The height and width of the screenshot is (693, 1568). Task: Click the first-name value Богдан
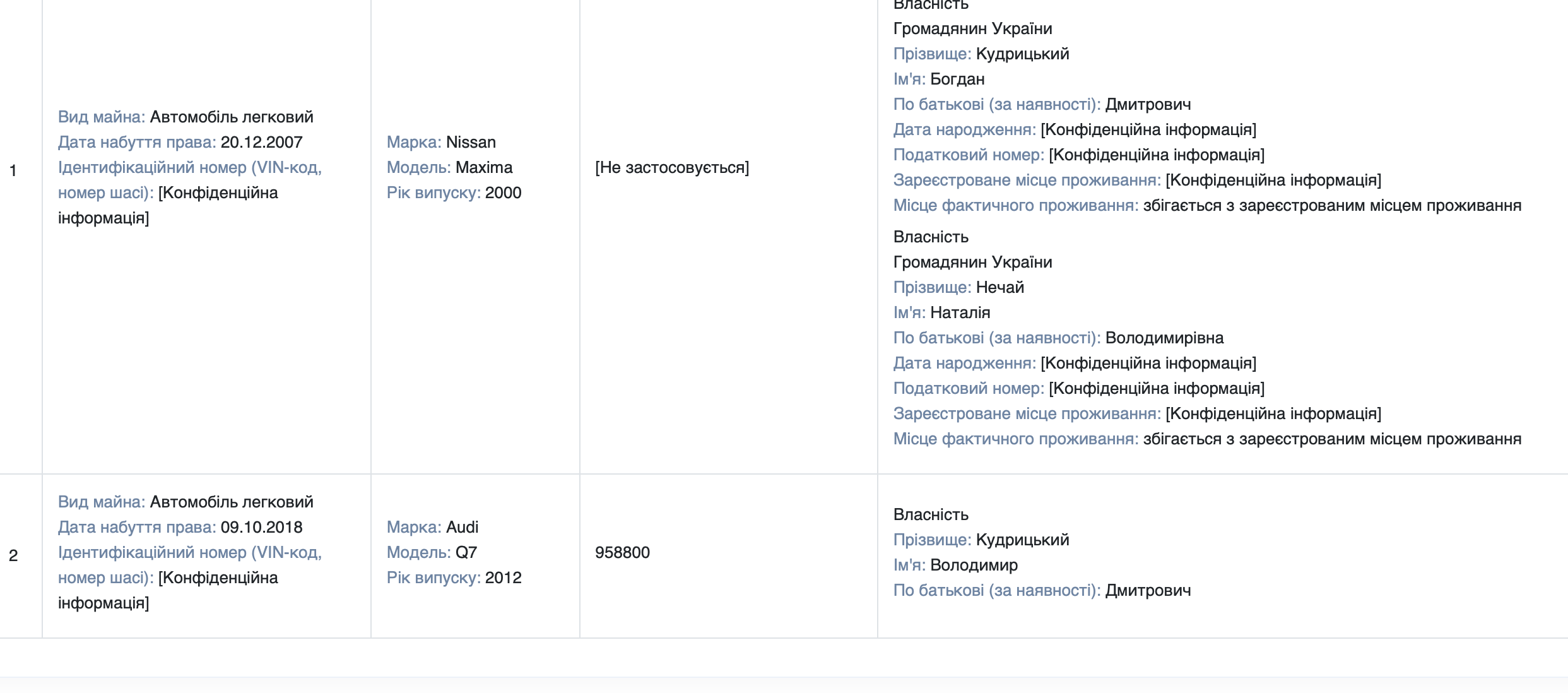(957, 79)
